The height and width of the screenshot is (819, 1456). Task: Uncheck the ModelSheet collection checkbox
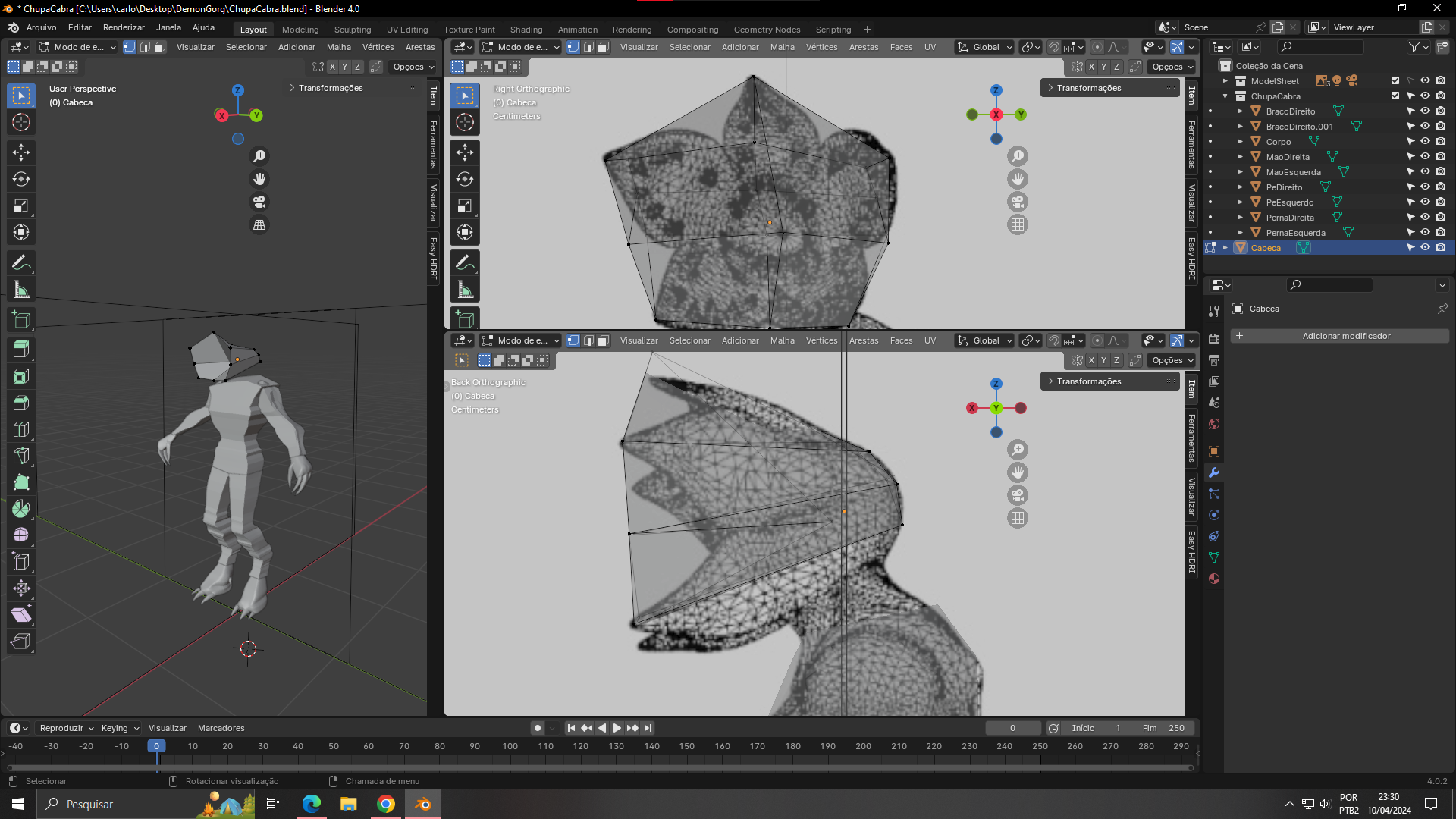tap(1395, 80)
